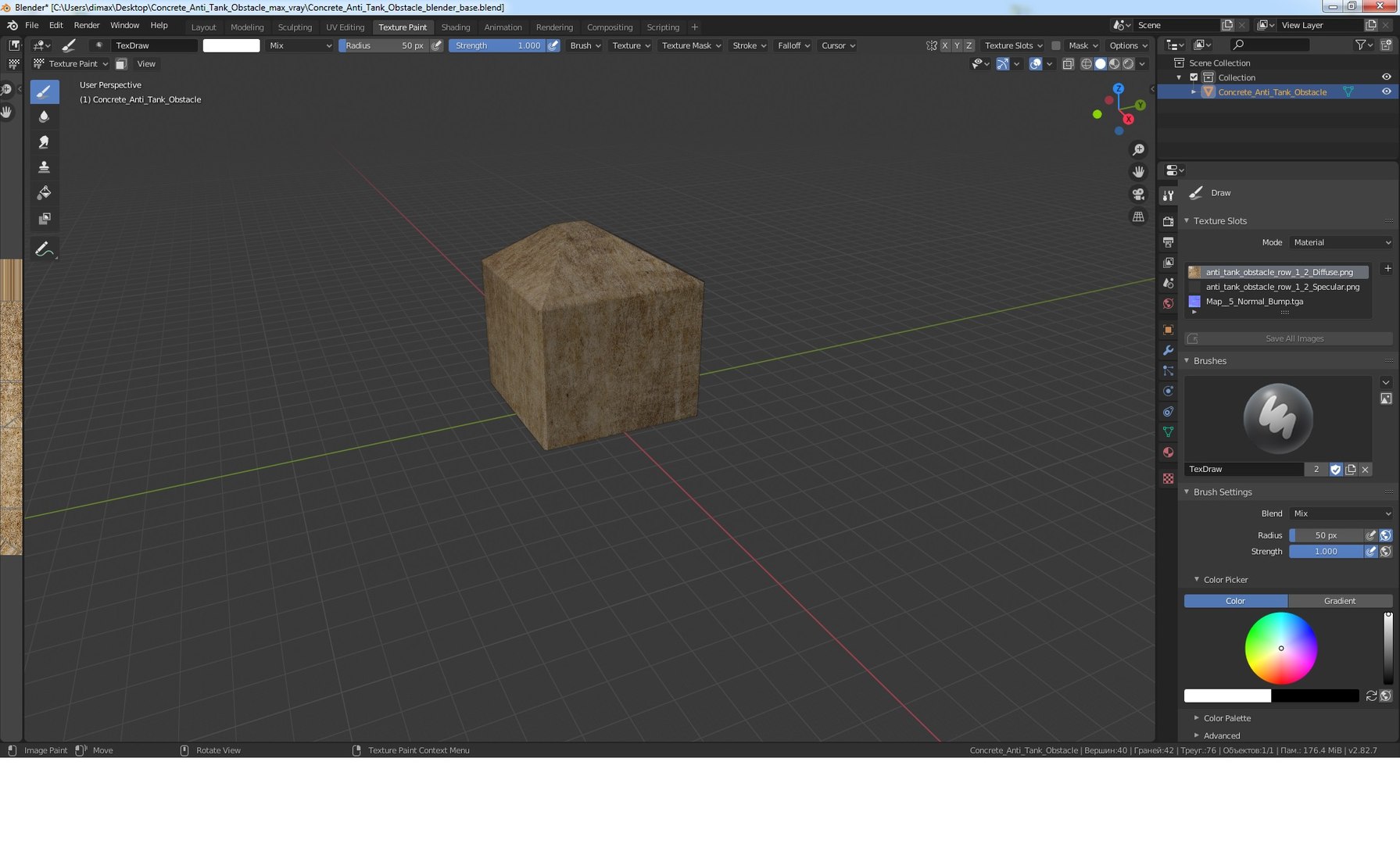
Task: Switch to the UV Editing workspace tab
Action: 345,27
